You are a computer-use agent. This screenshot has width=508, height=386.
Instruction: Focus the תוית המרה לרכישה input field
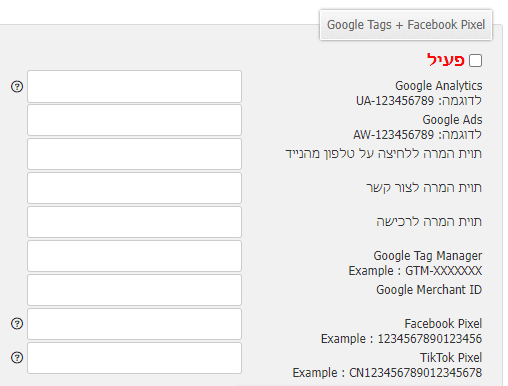pyautogui.click(x=134, y=222)
